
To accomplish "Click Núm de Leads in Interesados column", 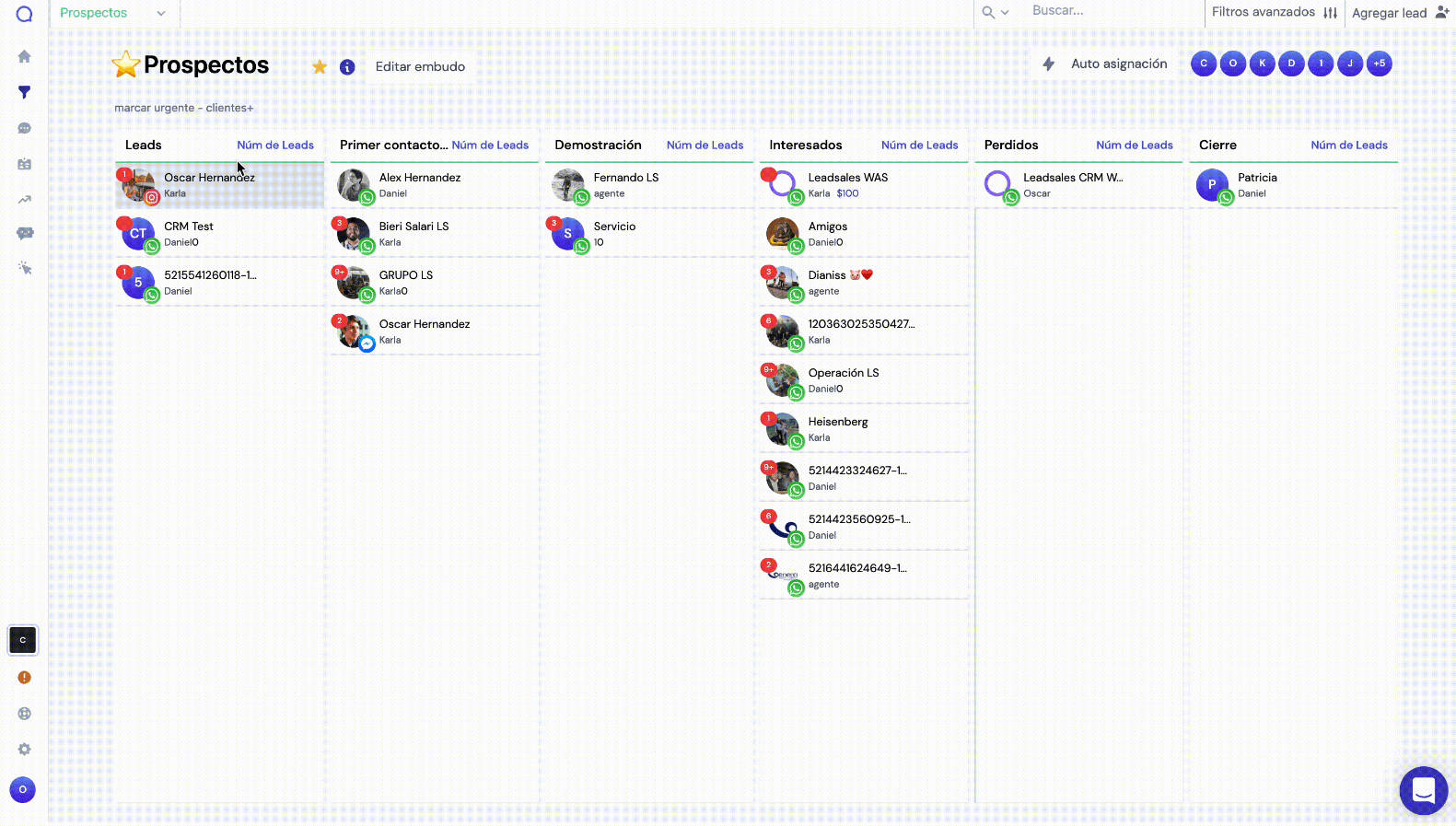I will click(919, 145).
